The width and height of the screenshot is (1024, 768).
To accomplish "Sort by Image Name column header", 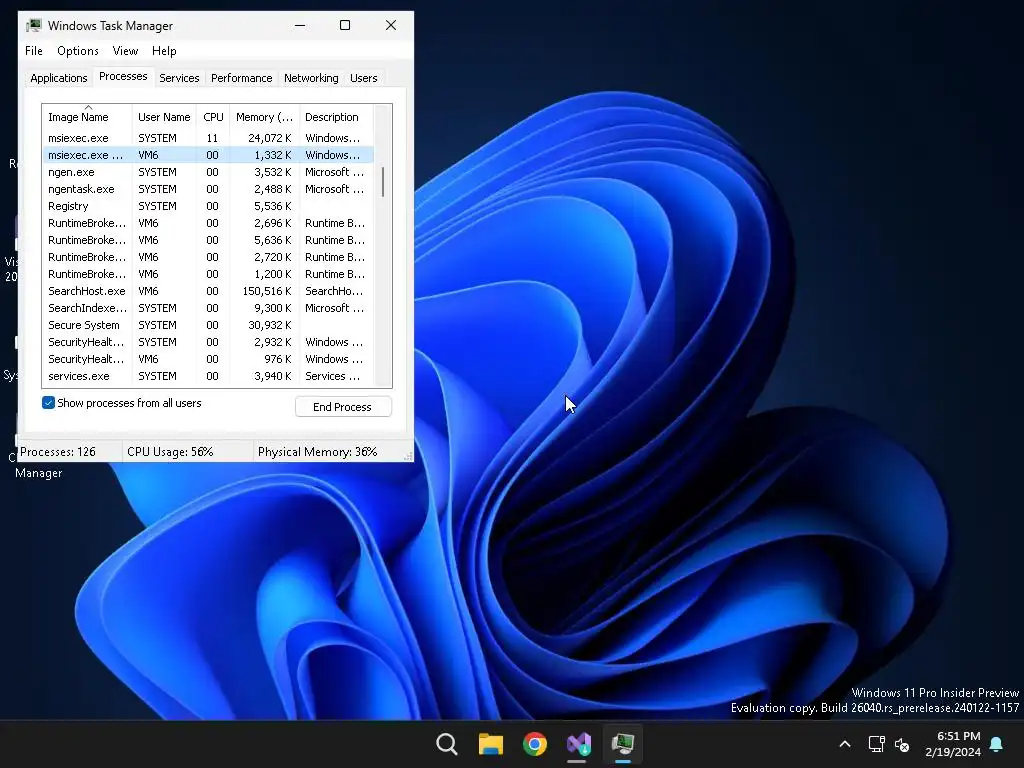I will (87, 117).
